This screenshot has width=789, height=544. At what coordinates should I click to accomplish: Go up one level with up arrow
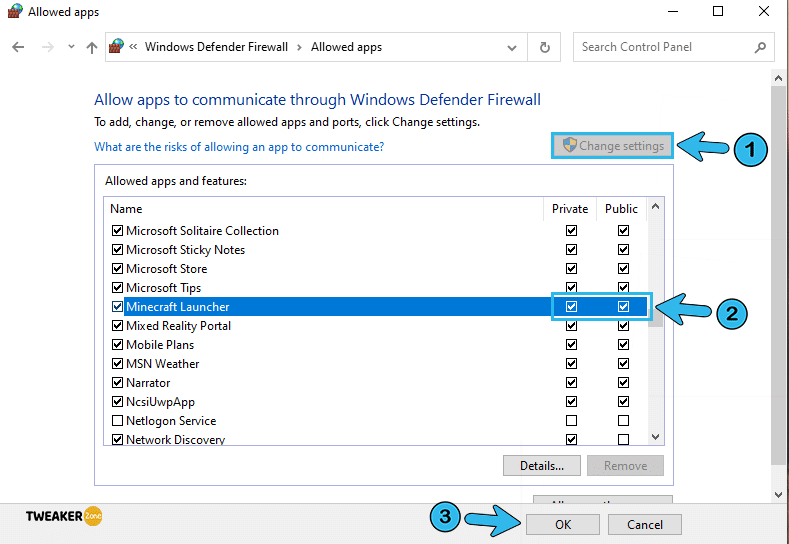click(x=92, y=48)
